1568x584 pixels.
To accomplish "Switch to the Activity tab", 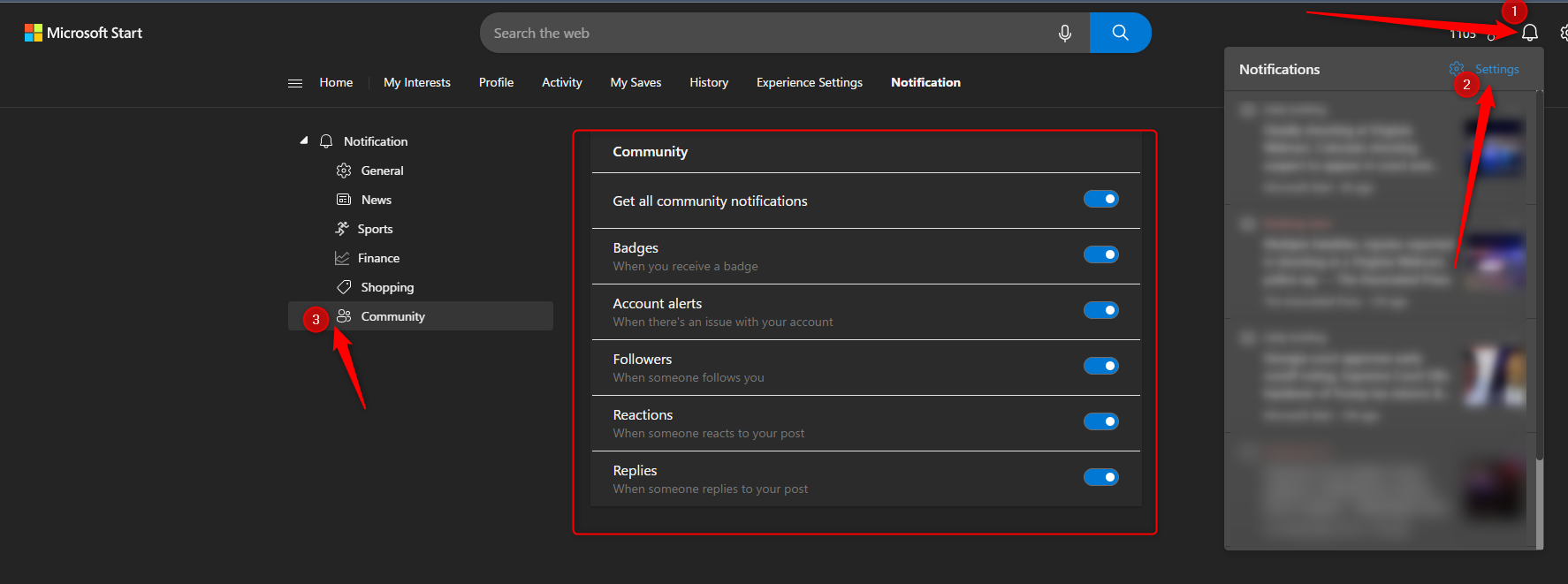I will click(x=562, y=82).
